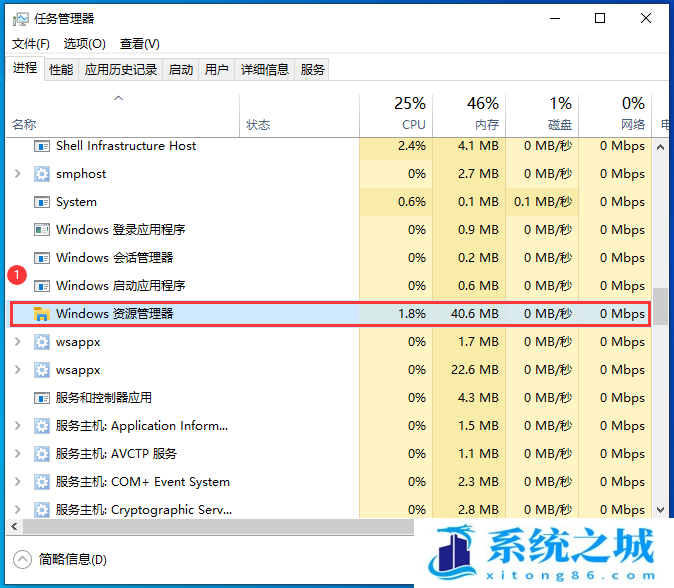Image resolution: width=674 pixels, height=588 pixels.
Task: Maximize the Task Manager window
Action: 600,18
